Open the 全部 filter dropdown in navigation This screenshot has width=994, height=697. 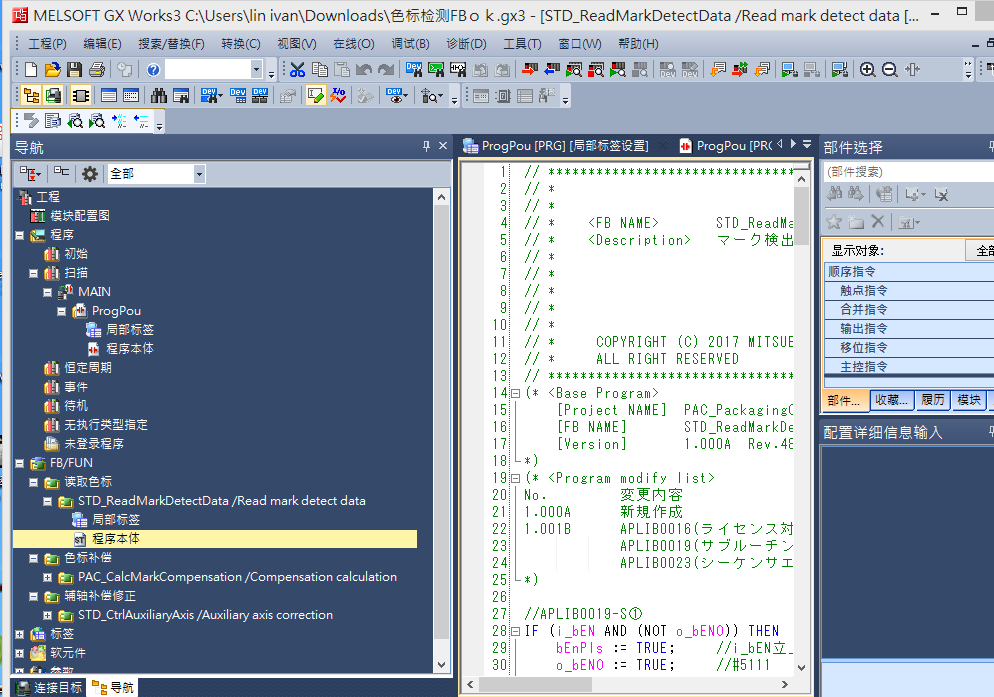[x=199, y=174]
